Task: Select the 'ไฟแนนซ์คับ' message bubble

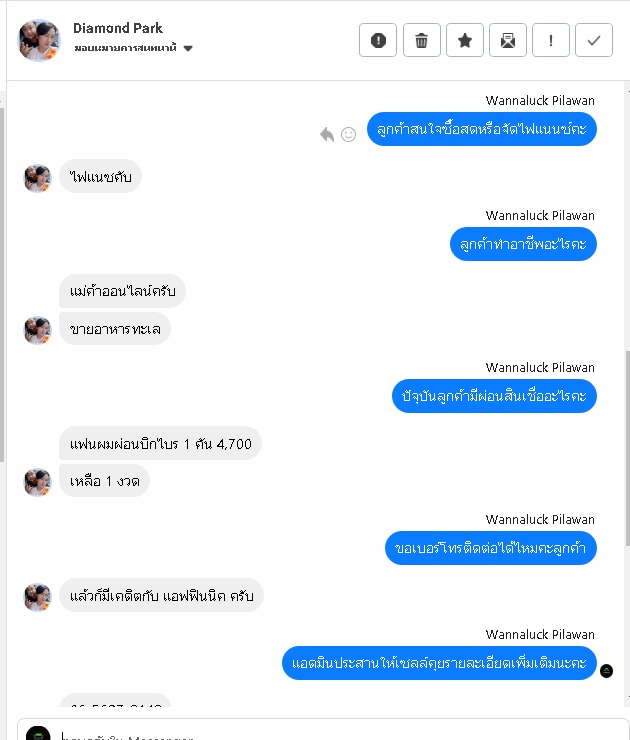Action: click(100, 176)
